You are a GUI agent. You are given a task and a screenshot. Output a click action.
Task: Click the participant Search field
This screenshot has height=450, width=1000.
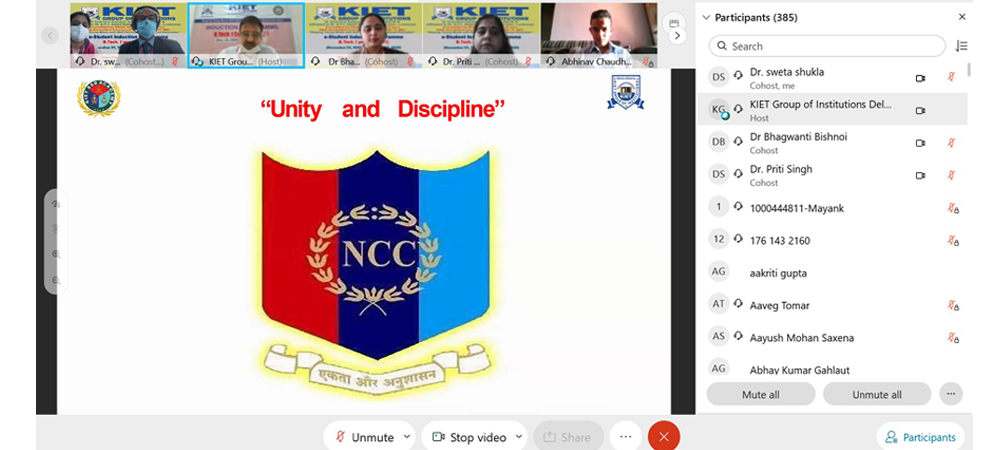tap(826, 46)
